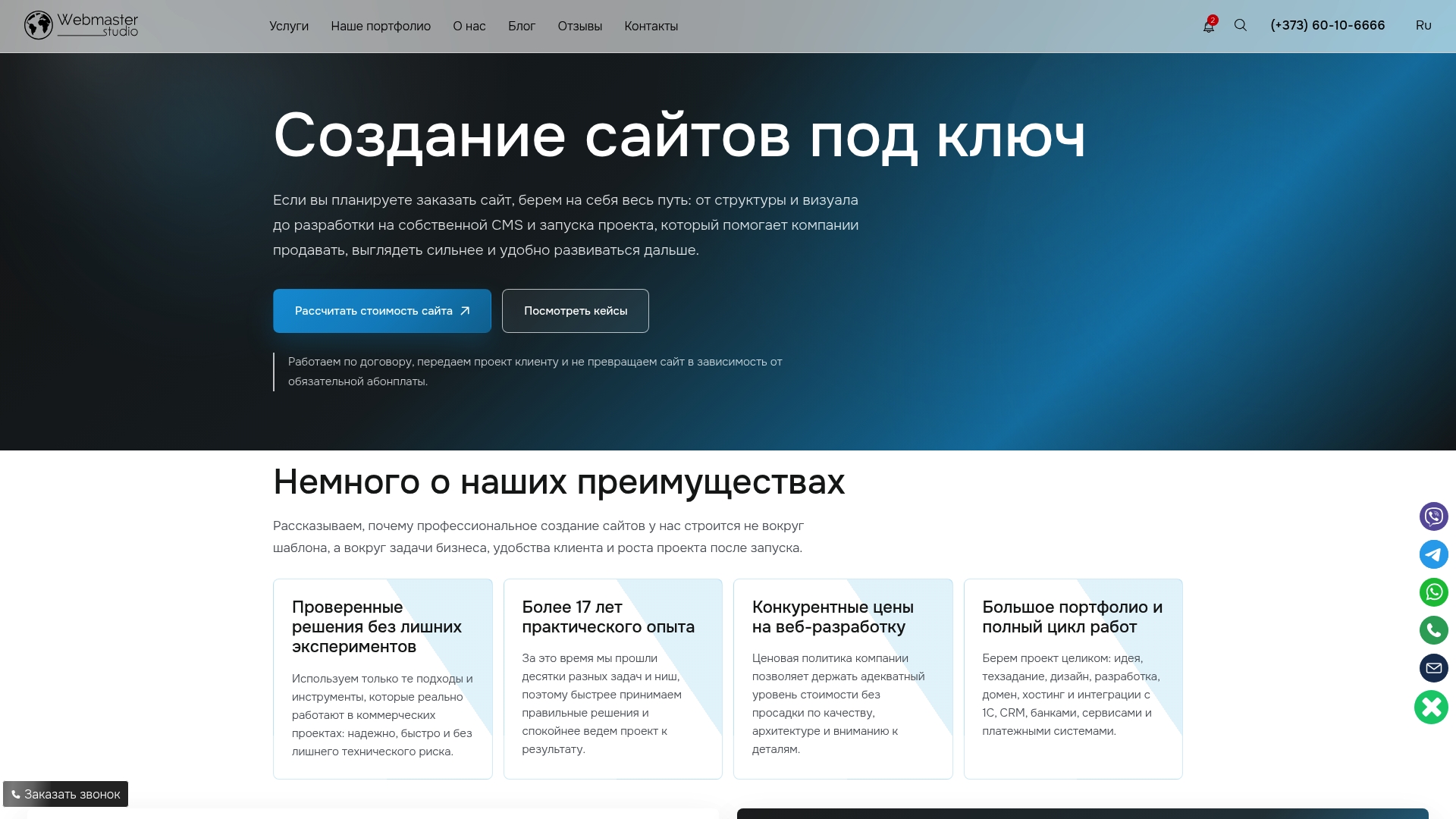The height and width of the screenshot is (819, 1456).
Task: Open the site search magnifier
Action: (x=1241, y=25)
